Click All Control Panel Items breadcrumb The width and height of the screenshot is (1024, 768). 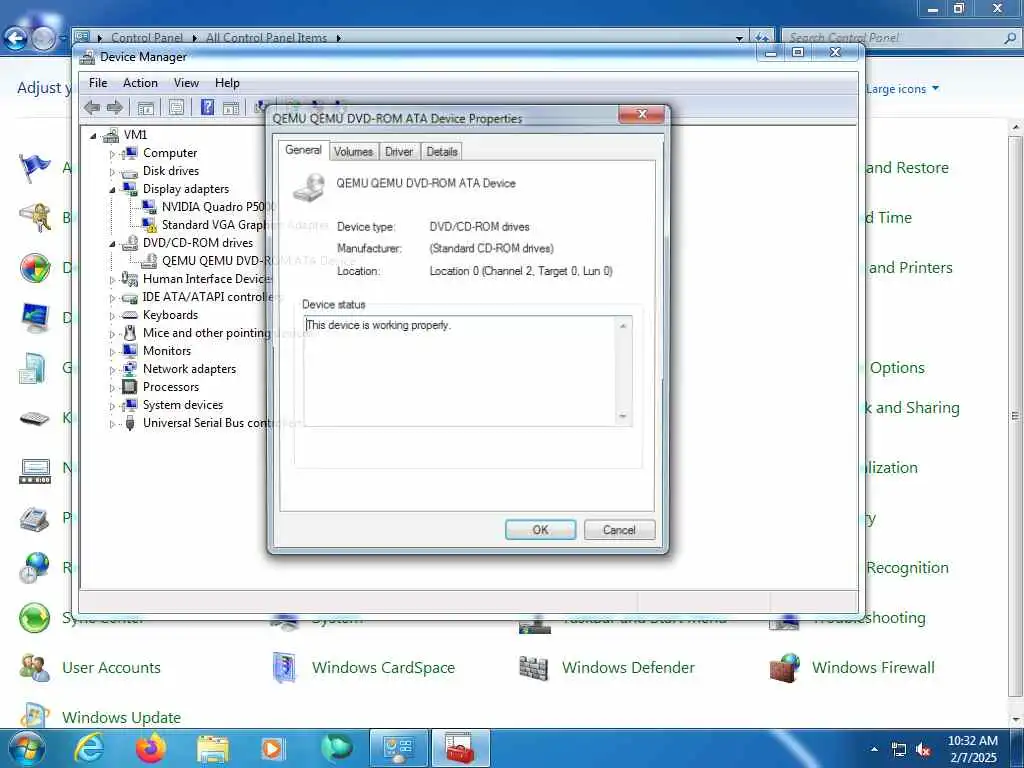(266, 38)
